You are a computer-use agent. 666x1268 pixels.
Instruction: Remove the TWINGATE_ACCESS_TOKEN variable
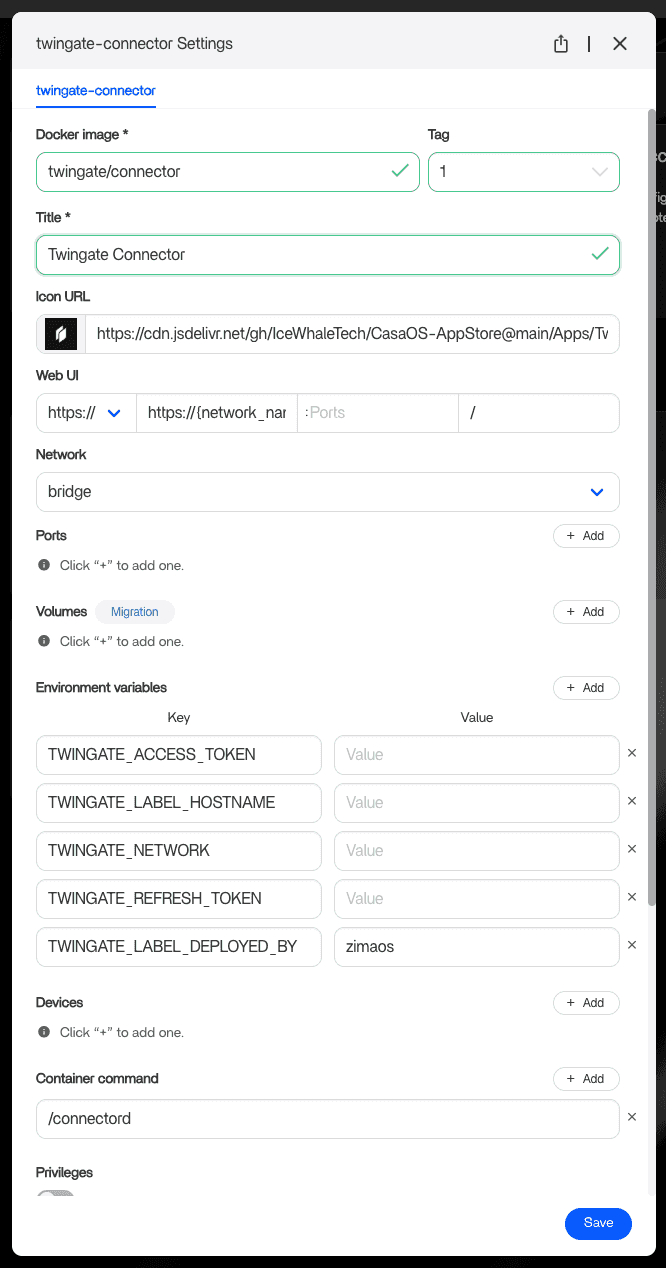tap(632, 753)
